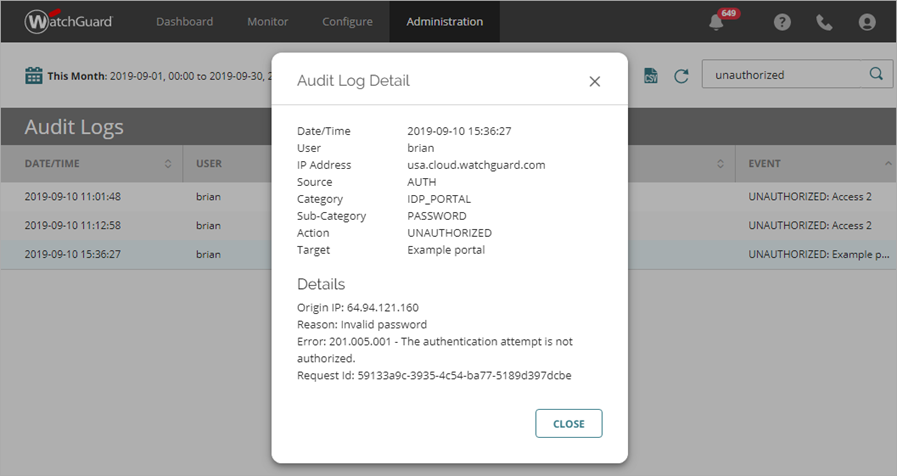Screen dimensions: 898x476
Task: Sort by the Date/Time column arrows
Action: (x=168, y=164)
